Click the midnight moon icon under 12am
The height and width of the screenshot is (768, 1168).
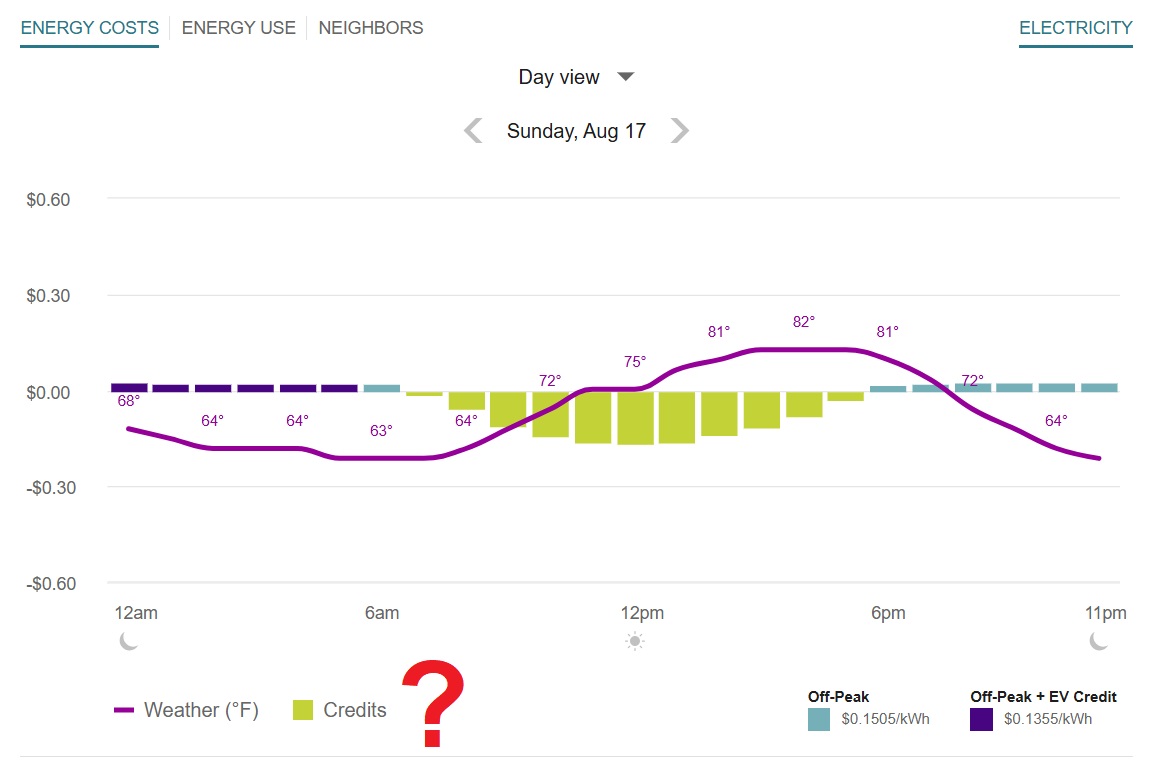point(129,641)
